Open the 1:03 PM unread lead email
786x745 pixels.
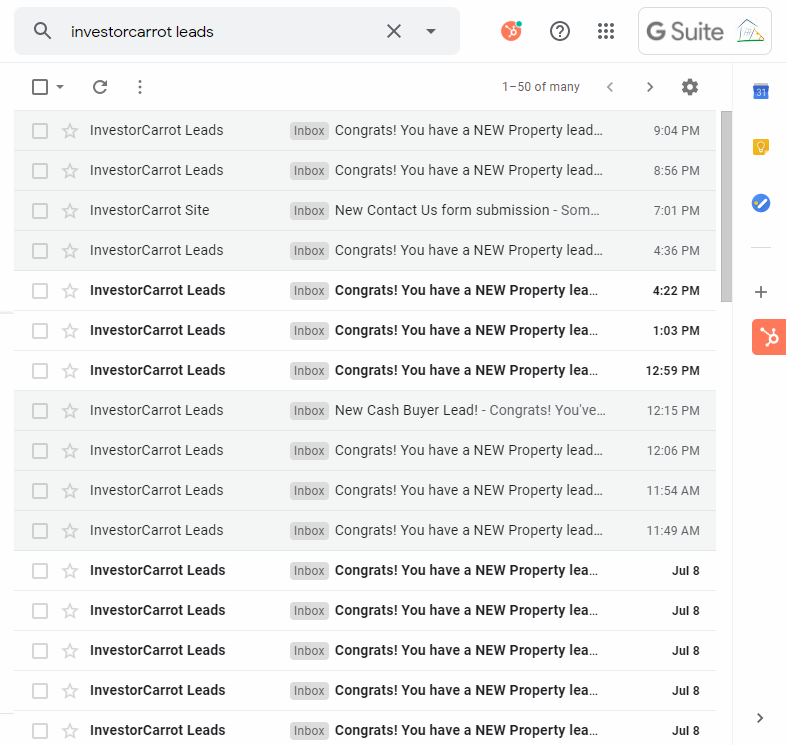365,331
